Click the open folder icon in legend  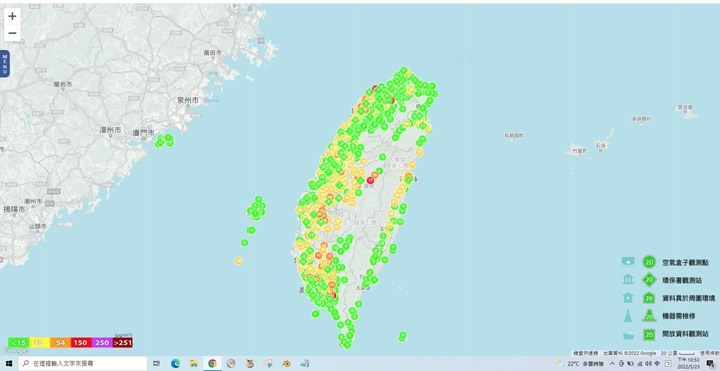coord(628,334)
